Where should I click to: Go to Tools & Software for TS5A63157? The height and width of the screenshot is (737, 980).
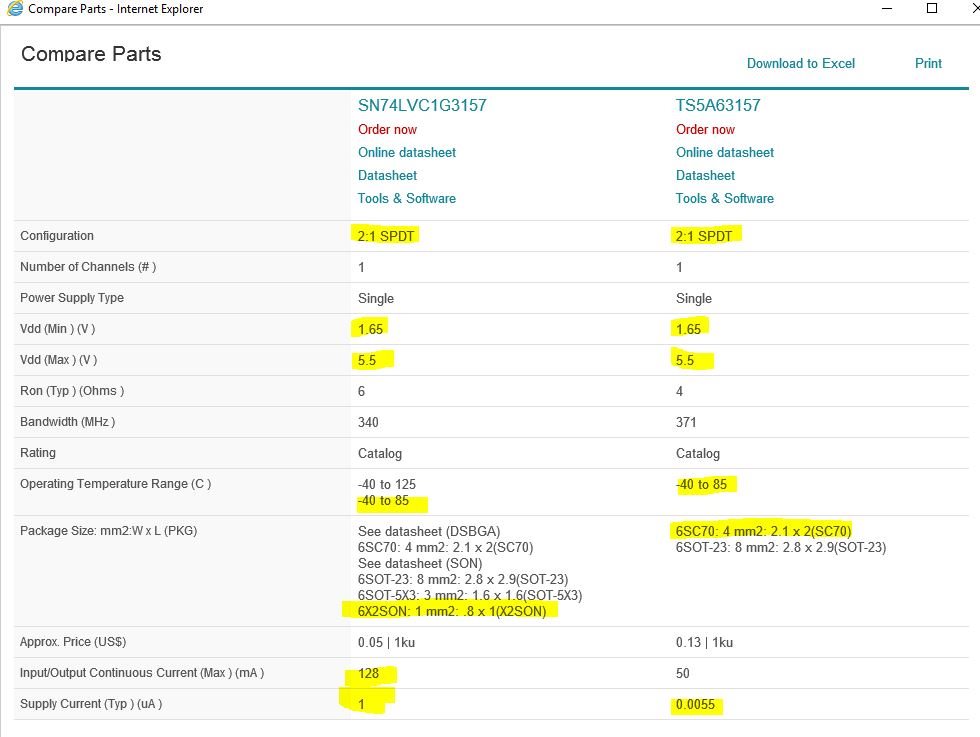[x=724, y=198]
